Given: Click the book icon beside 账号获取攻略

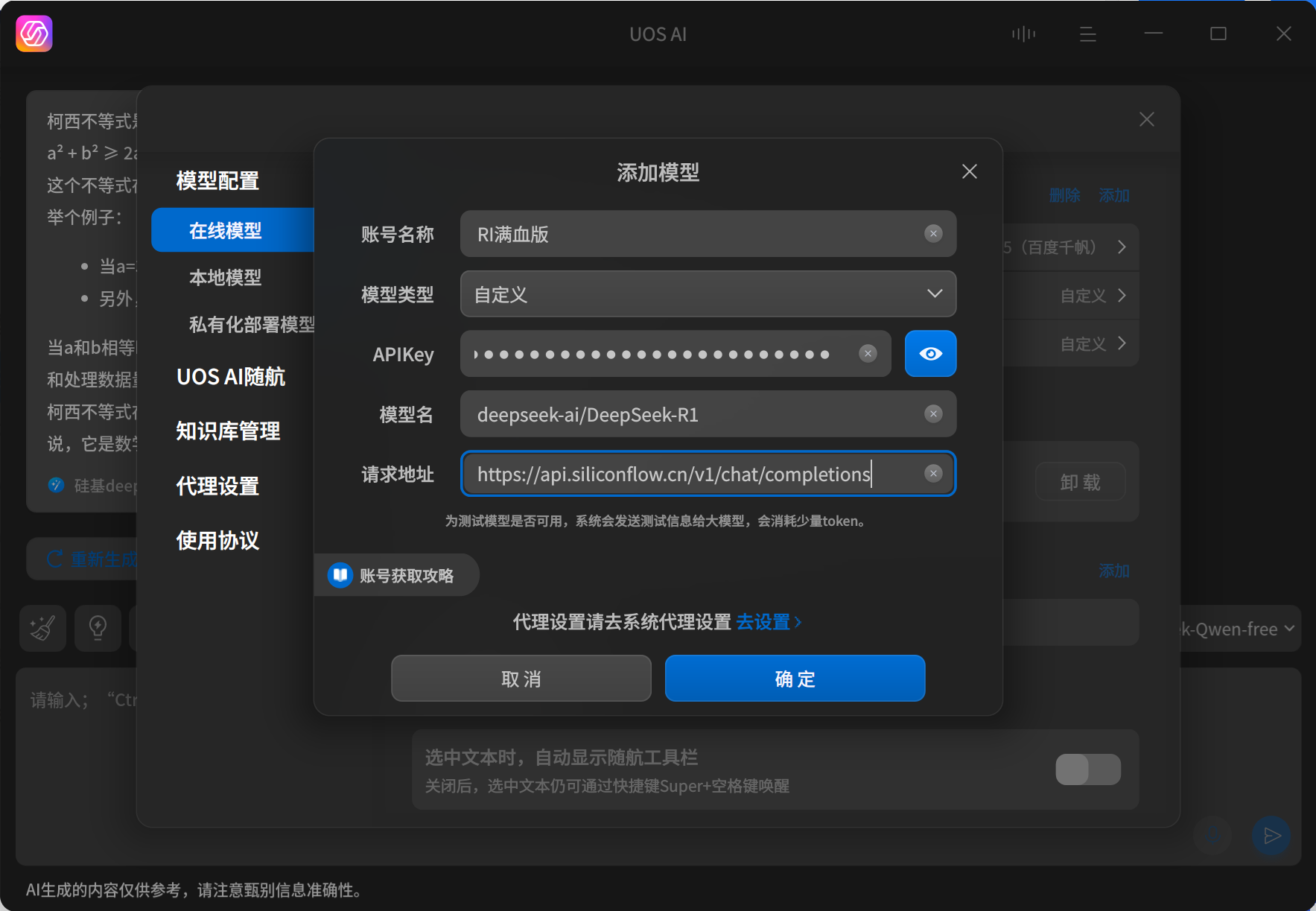Looking at the screenshot, I should tap(340, 574).
